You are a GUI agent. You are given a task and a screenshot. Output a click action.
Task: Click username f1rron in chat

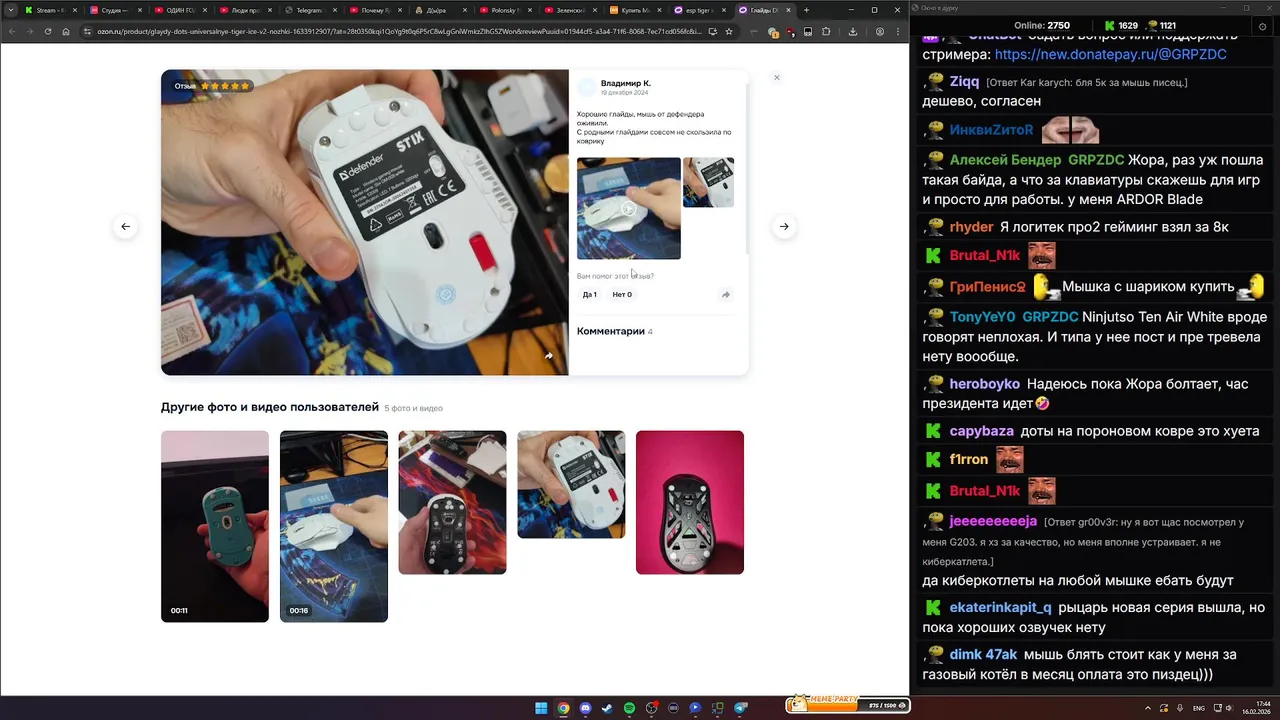(x=968, y=460)
